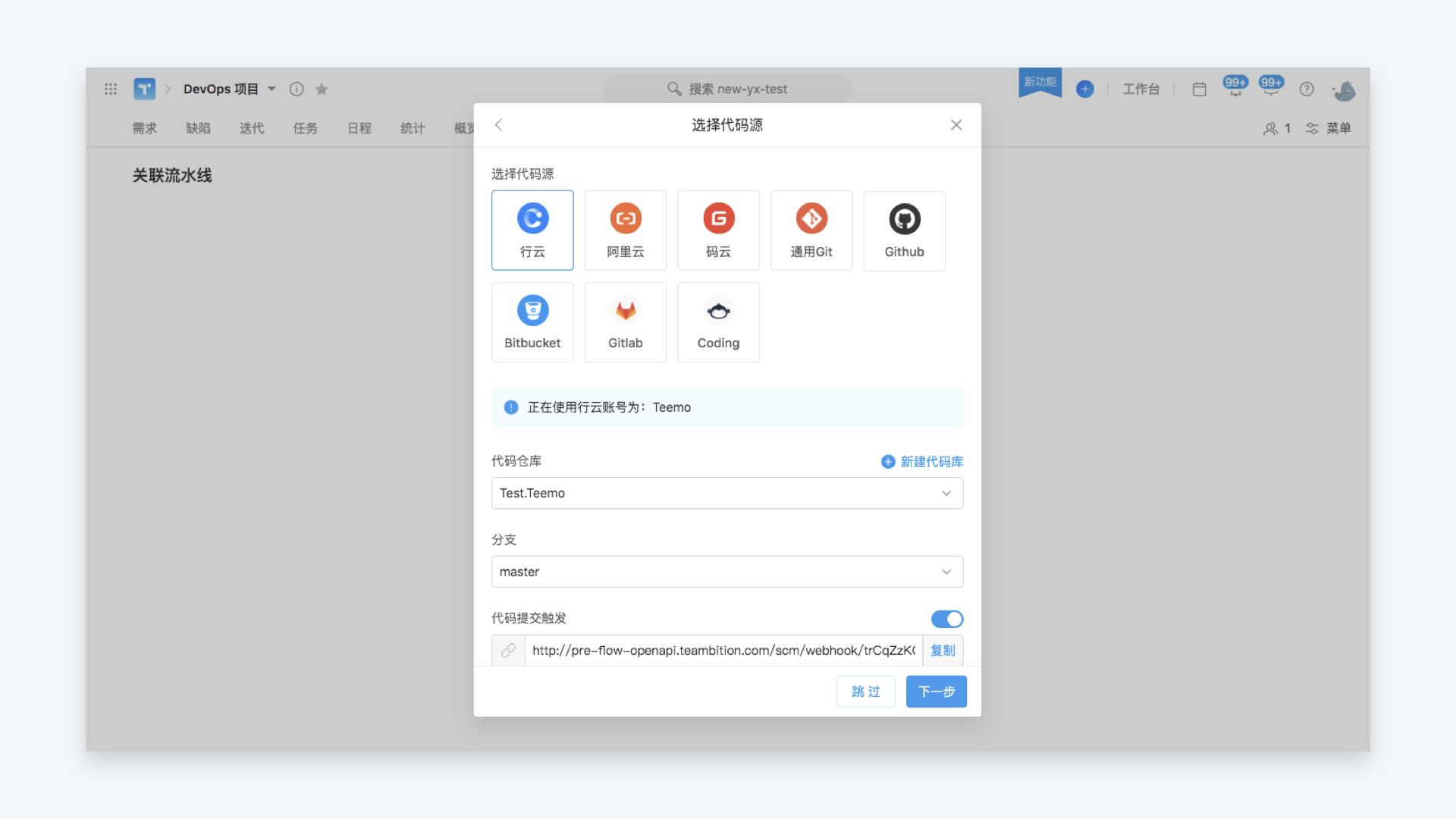Pick the Coding code source
Viewport: 1456px width, 819px height.
tap(718, 322)
